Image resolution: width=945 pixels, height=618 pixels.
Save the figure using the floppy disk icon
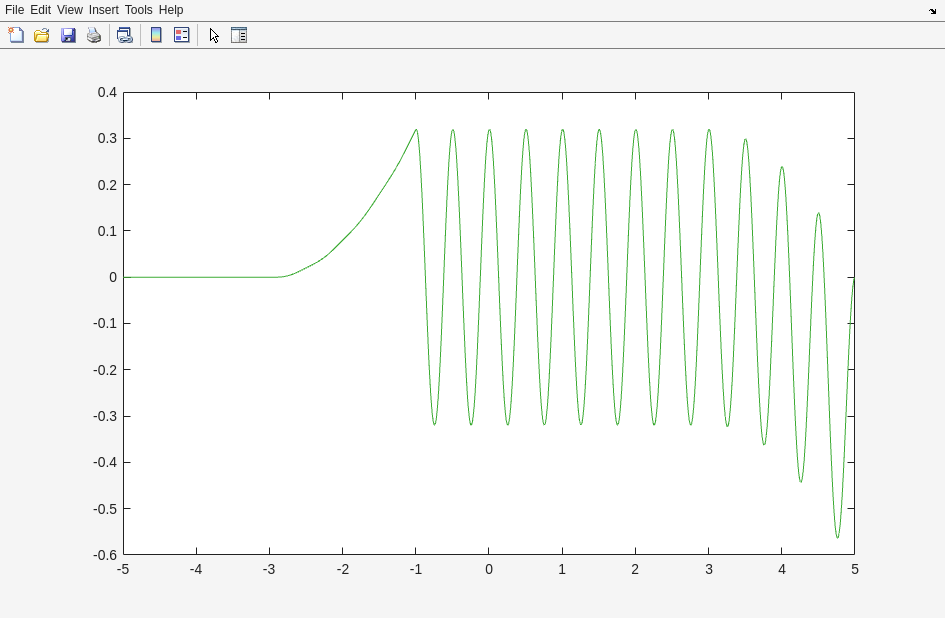coord(68,35)
